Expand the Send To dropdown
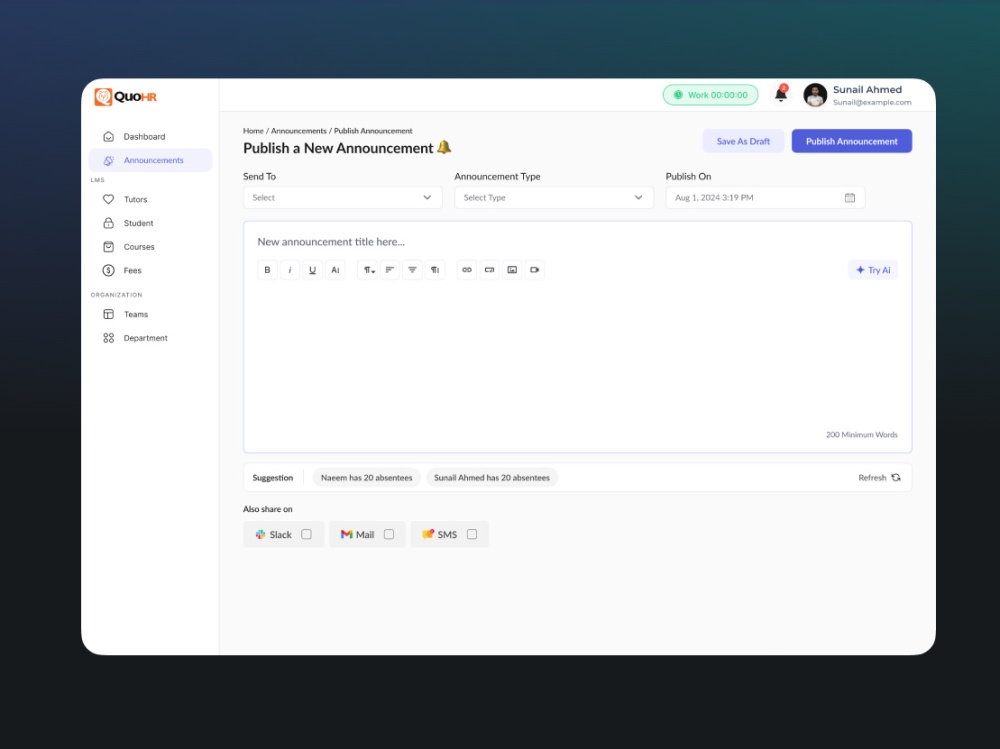The width and height of the screenshot is (1000, 749). (x=342, y=198)
